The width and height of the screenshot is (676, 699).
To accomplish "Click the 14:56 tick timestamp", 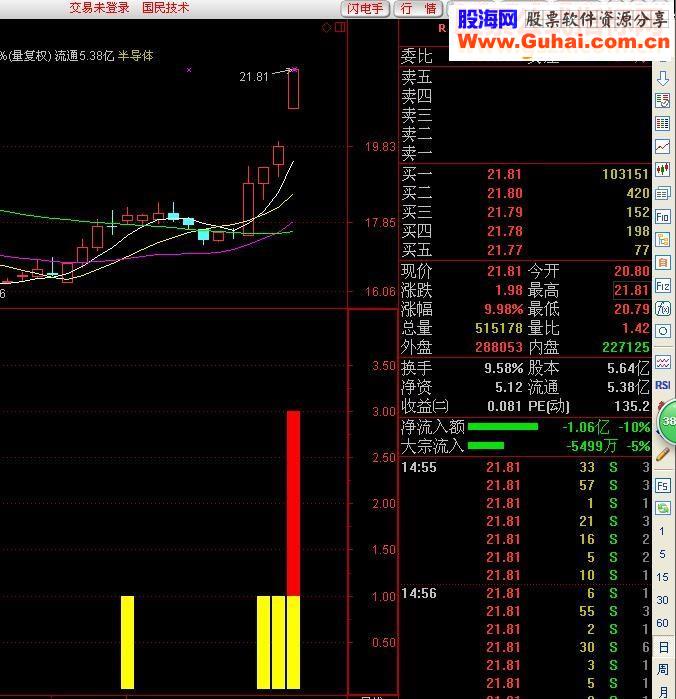I will [418, 593].
